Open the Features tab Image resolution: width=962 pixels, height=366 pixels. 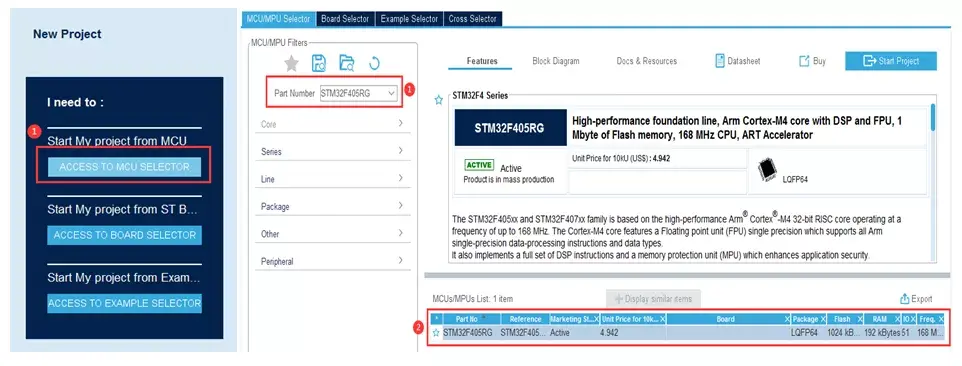[482, 61]
